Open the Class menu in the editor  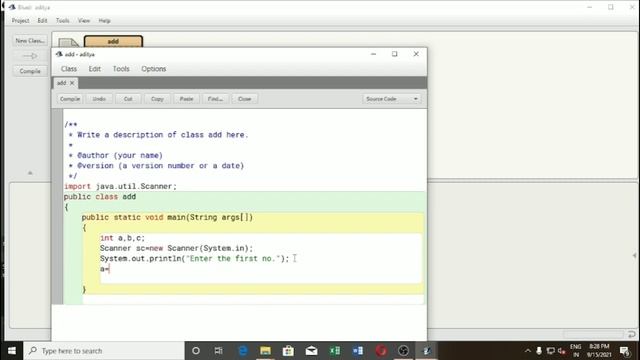coord(69,69)
